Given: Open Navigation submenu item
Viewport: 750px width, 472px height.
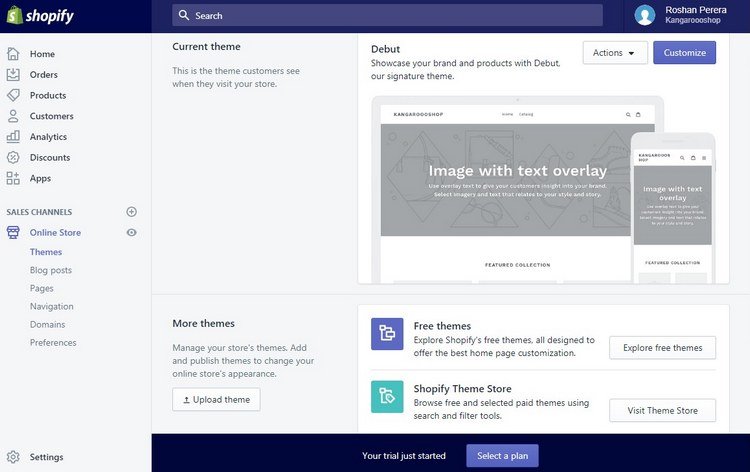Looking at the screenshot, I should pos(52,307).
